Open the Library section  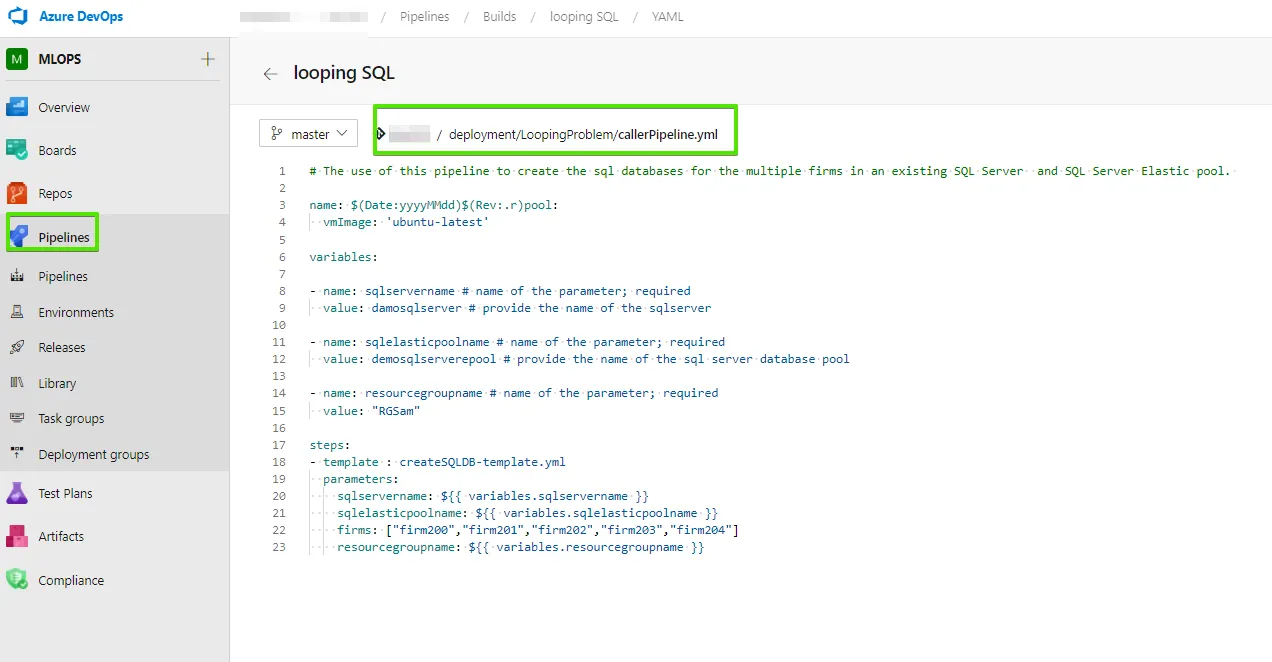(56, 383)
